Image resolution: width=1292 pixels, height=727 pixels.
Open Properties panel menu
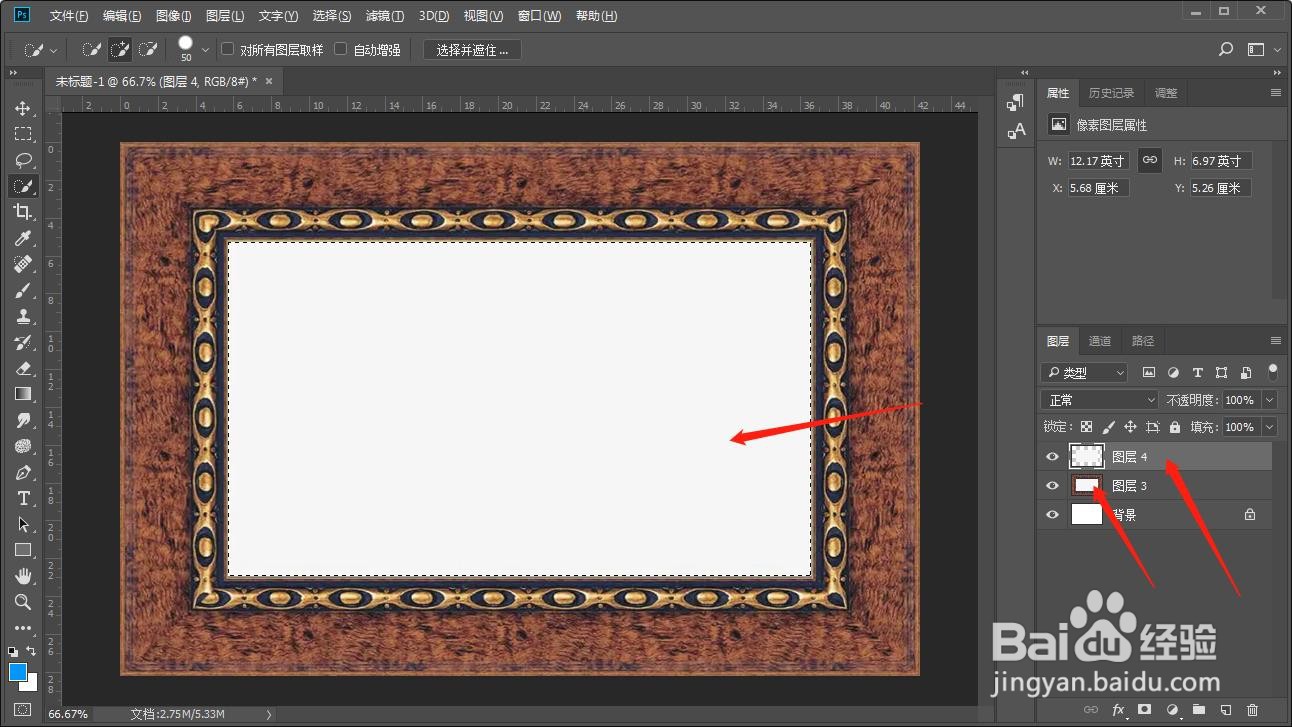(1275, 93)
